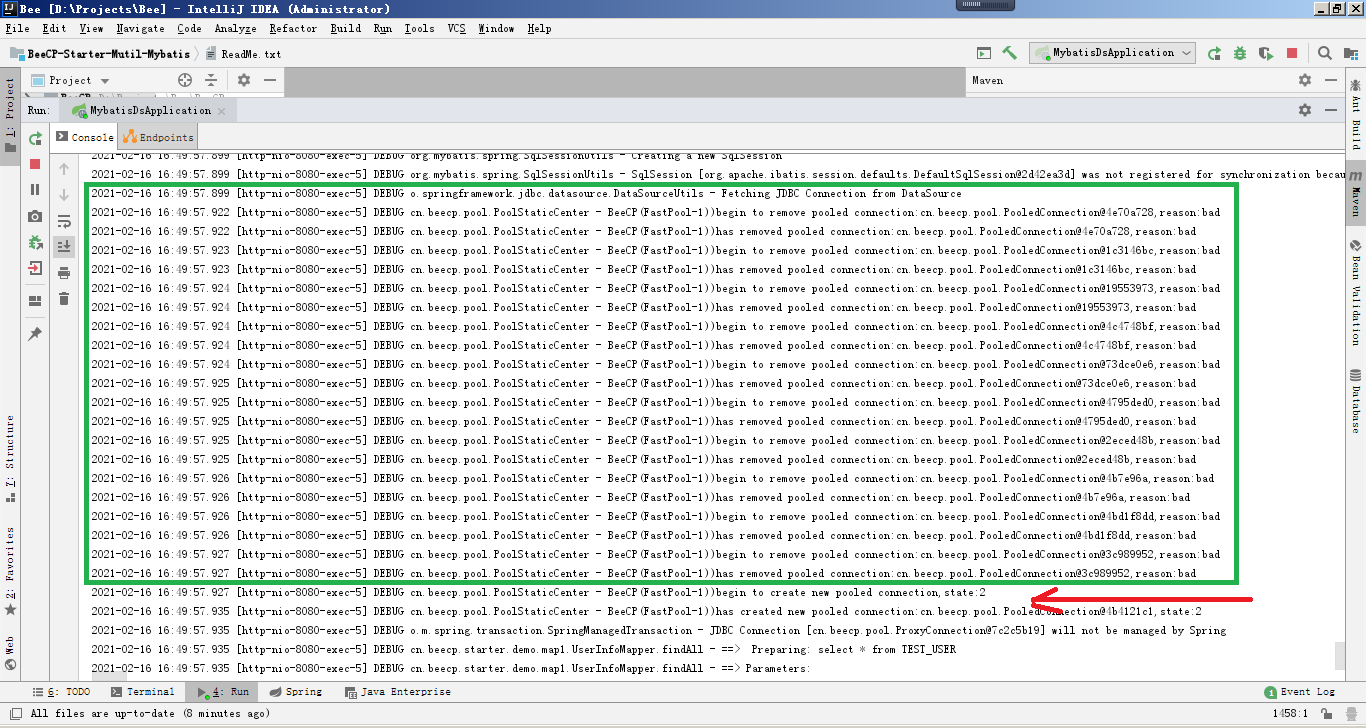Rerun application from main toolbar

(x=1214, y=53)
